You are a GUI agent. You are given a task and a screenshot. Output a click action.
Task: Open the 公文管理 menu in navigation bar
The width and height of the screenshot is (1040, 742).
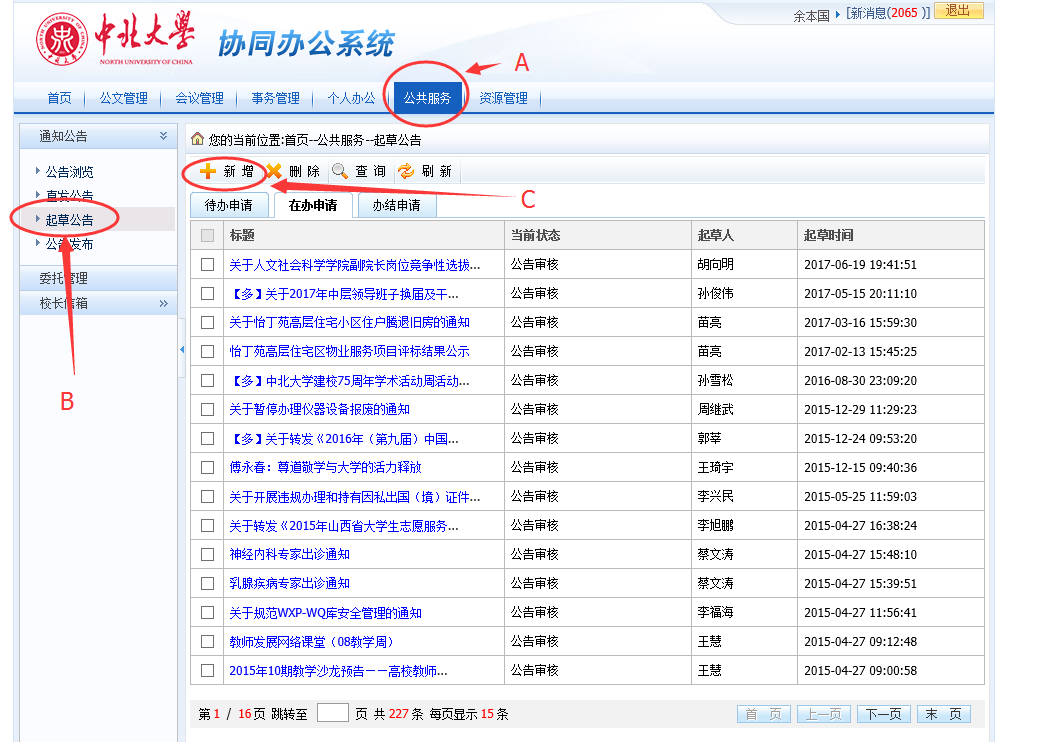(x=123, y=98)
